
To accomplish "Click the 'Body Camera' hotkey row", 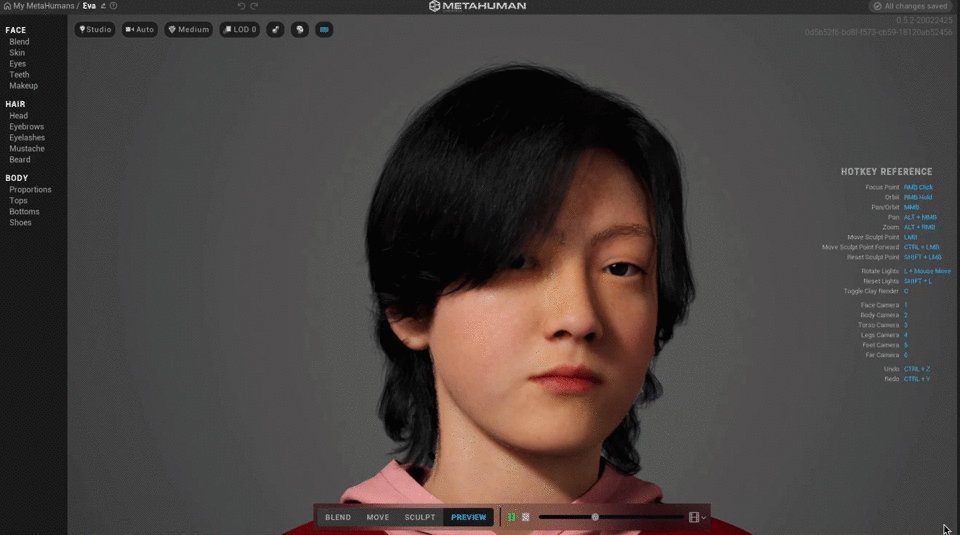I will pos(884,315).
